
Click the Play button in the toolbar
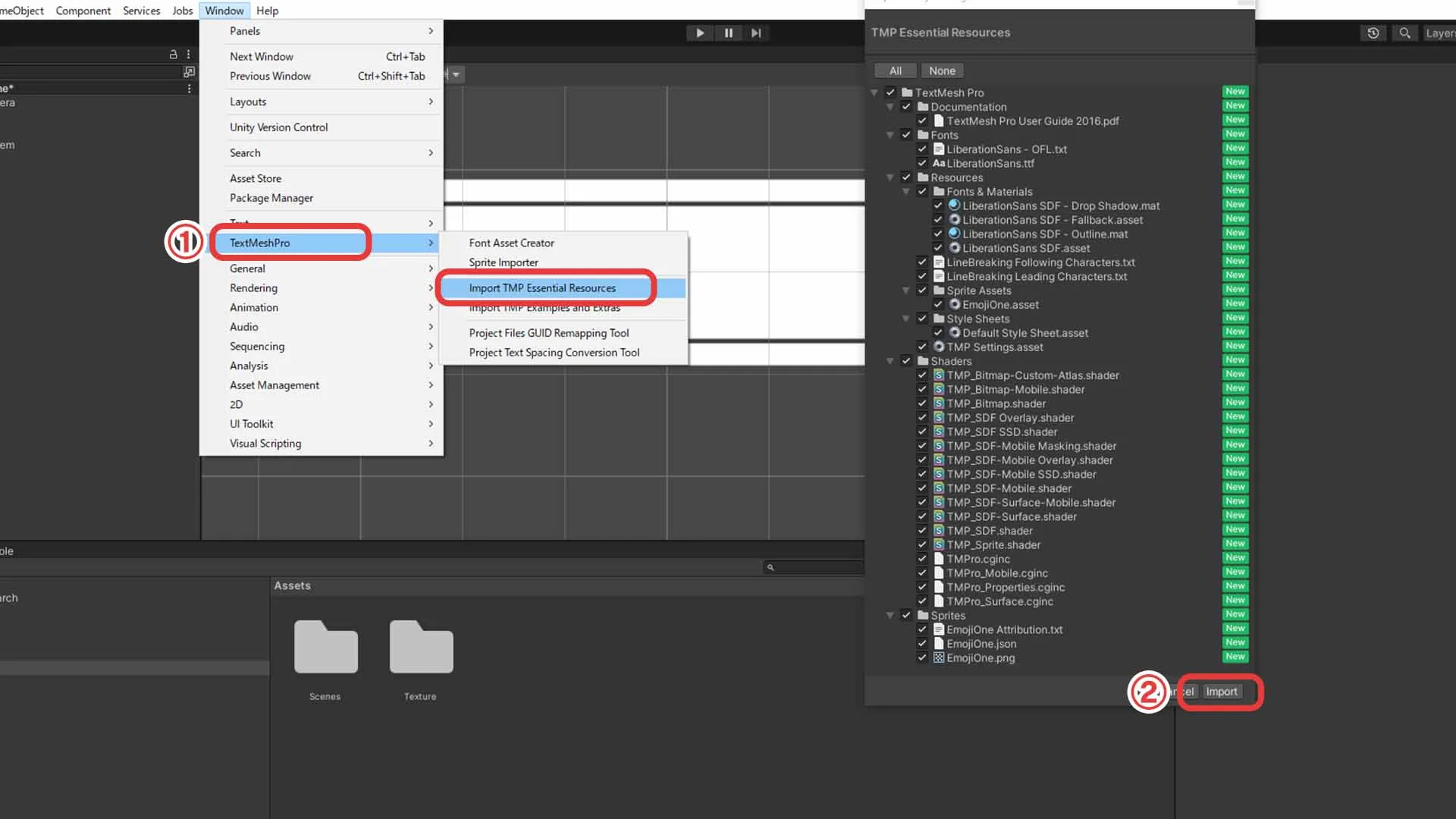pos(699,33)
